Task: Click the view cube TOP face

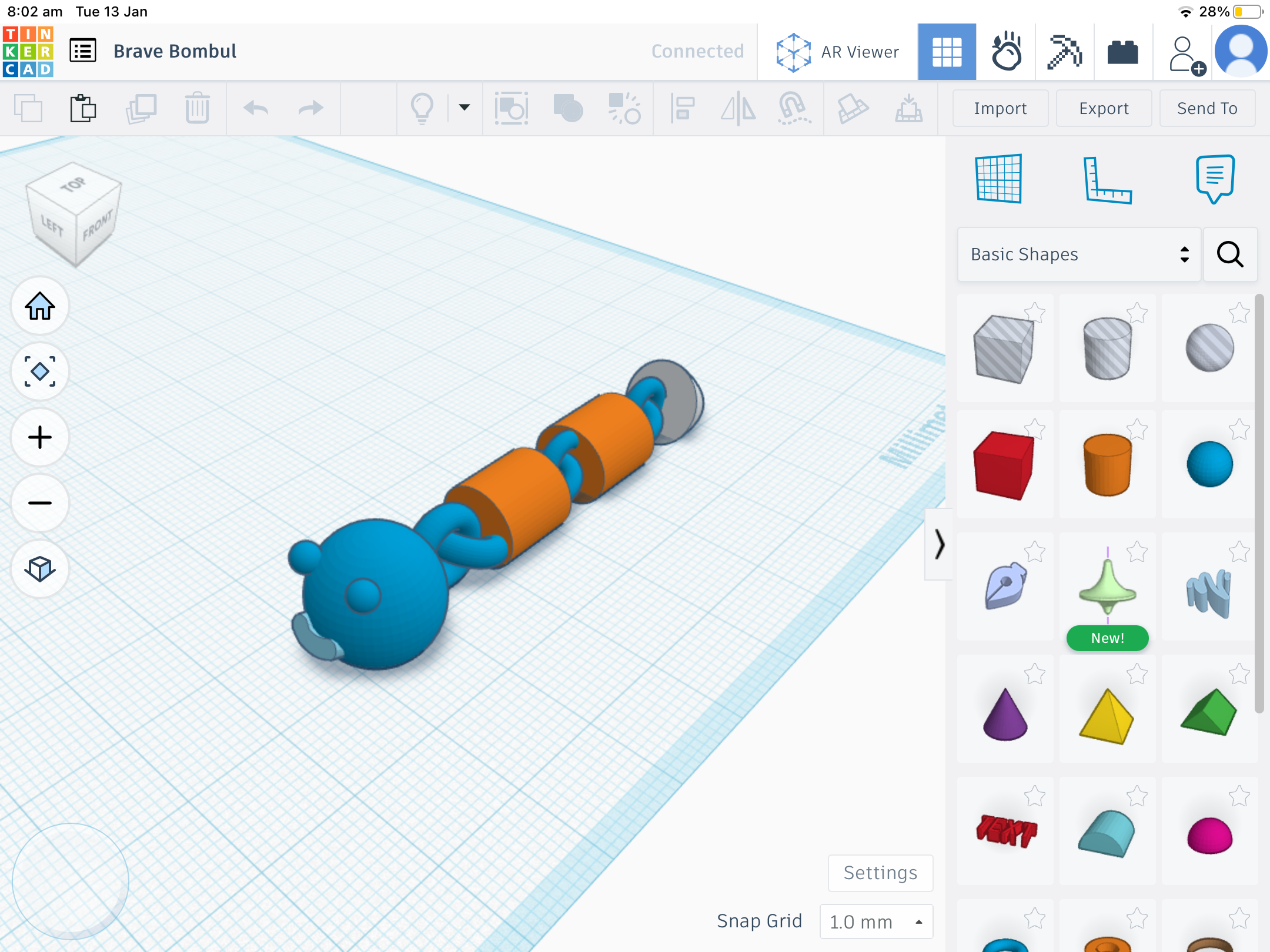Action: click(x=73, y=186)
